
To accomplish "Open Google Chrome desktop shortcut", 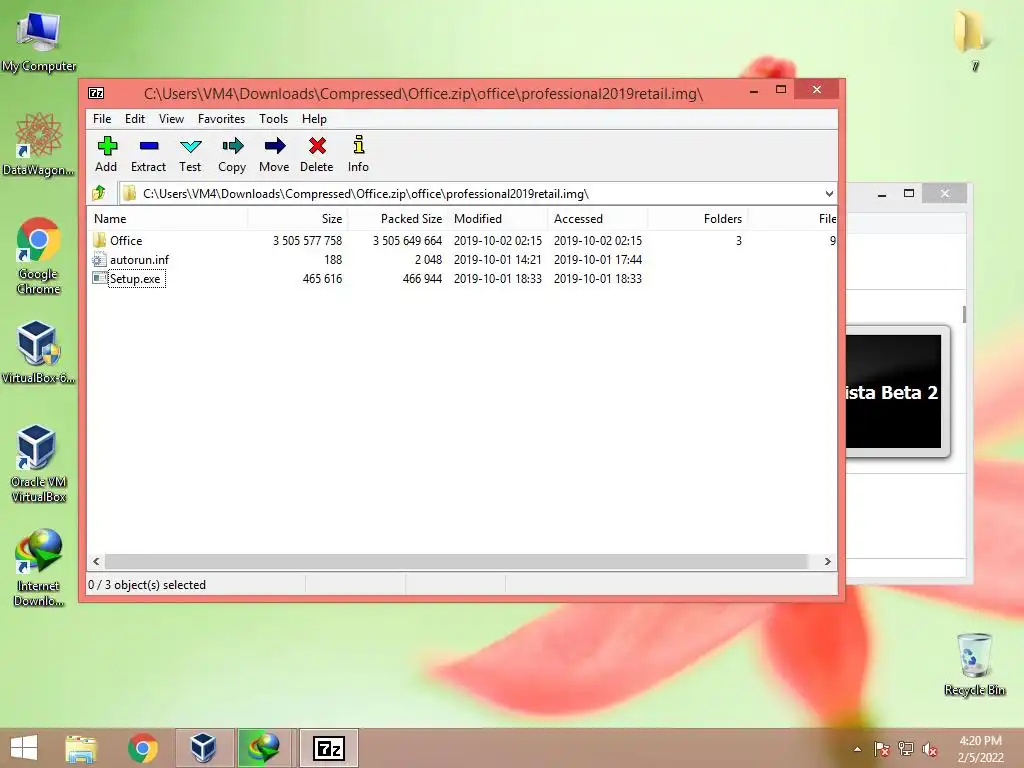I will tap(38, 256).
